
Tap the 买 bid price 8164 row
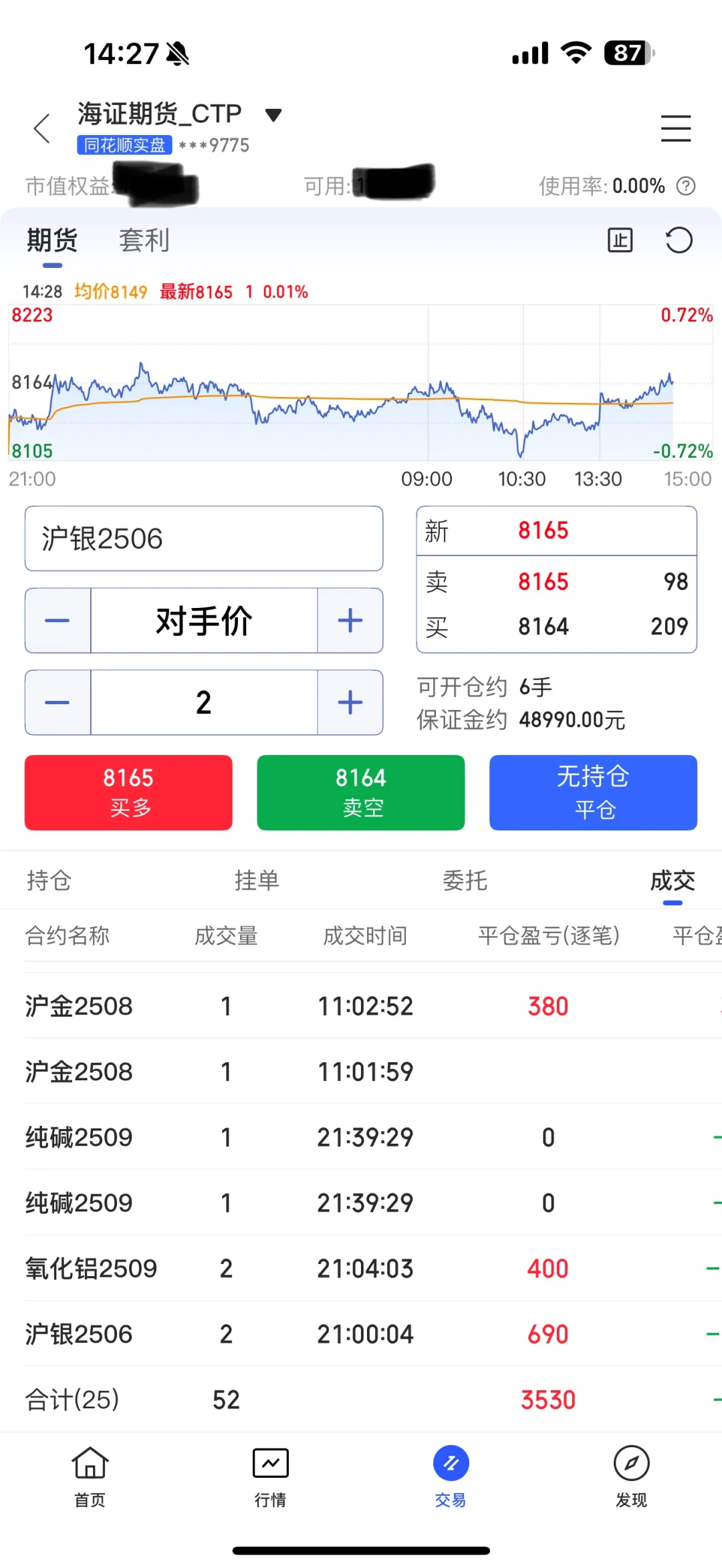pyautogui.click(x=556, y=627)
